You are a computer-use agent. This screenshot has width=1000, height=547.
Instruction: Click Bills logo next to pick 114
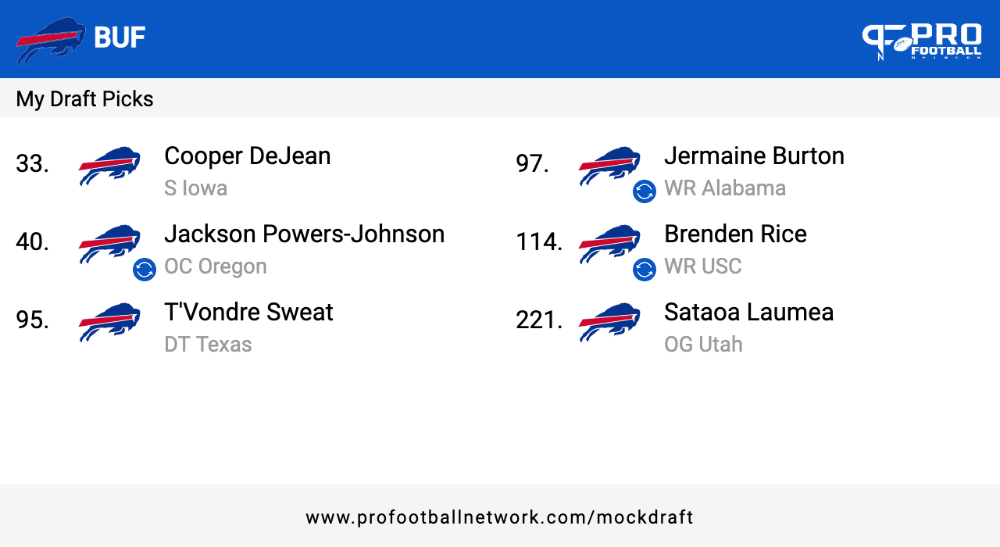click(x=609, y=244)
